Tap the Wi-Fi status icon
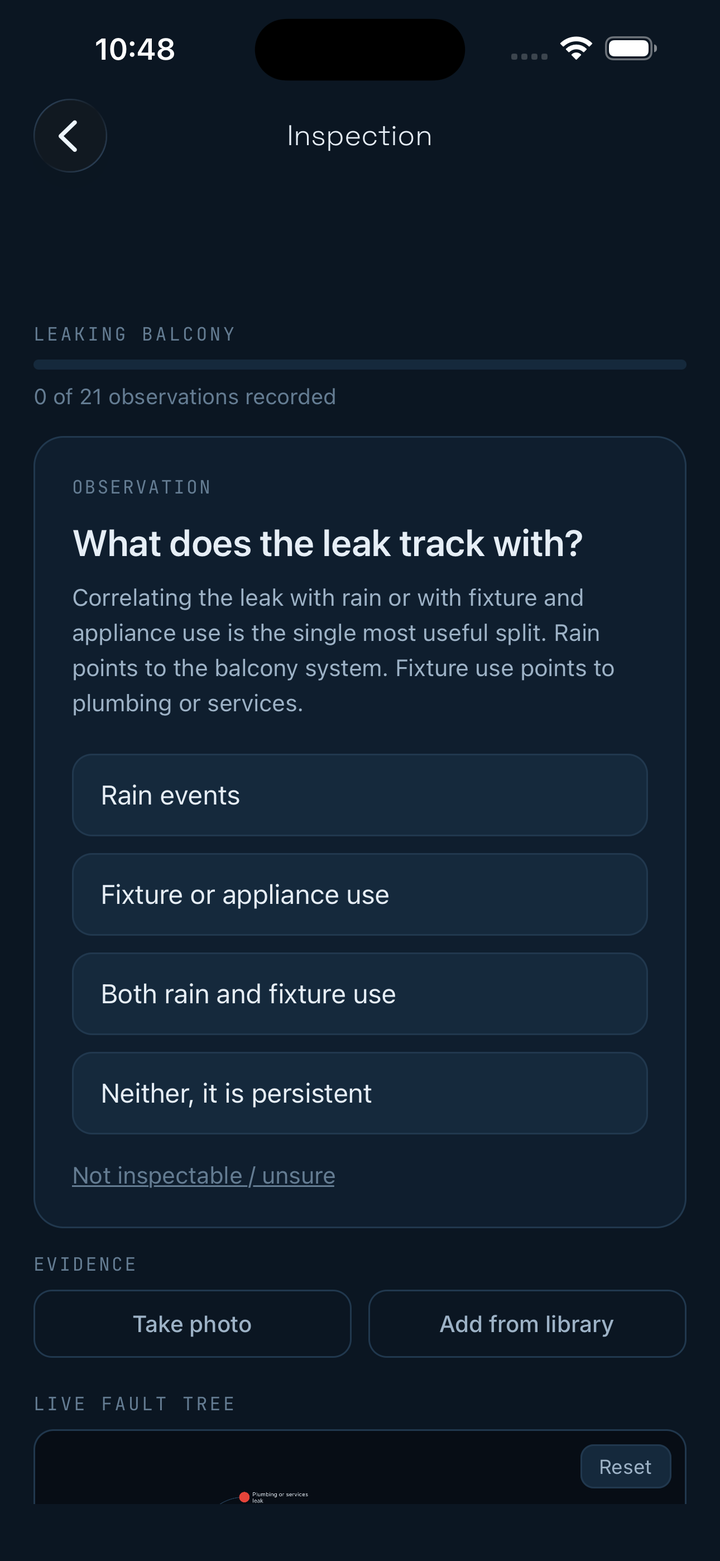 (576, 48)
